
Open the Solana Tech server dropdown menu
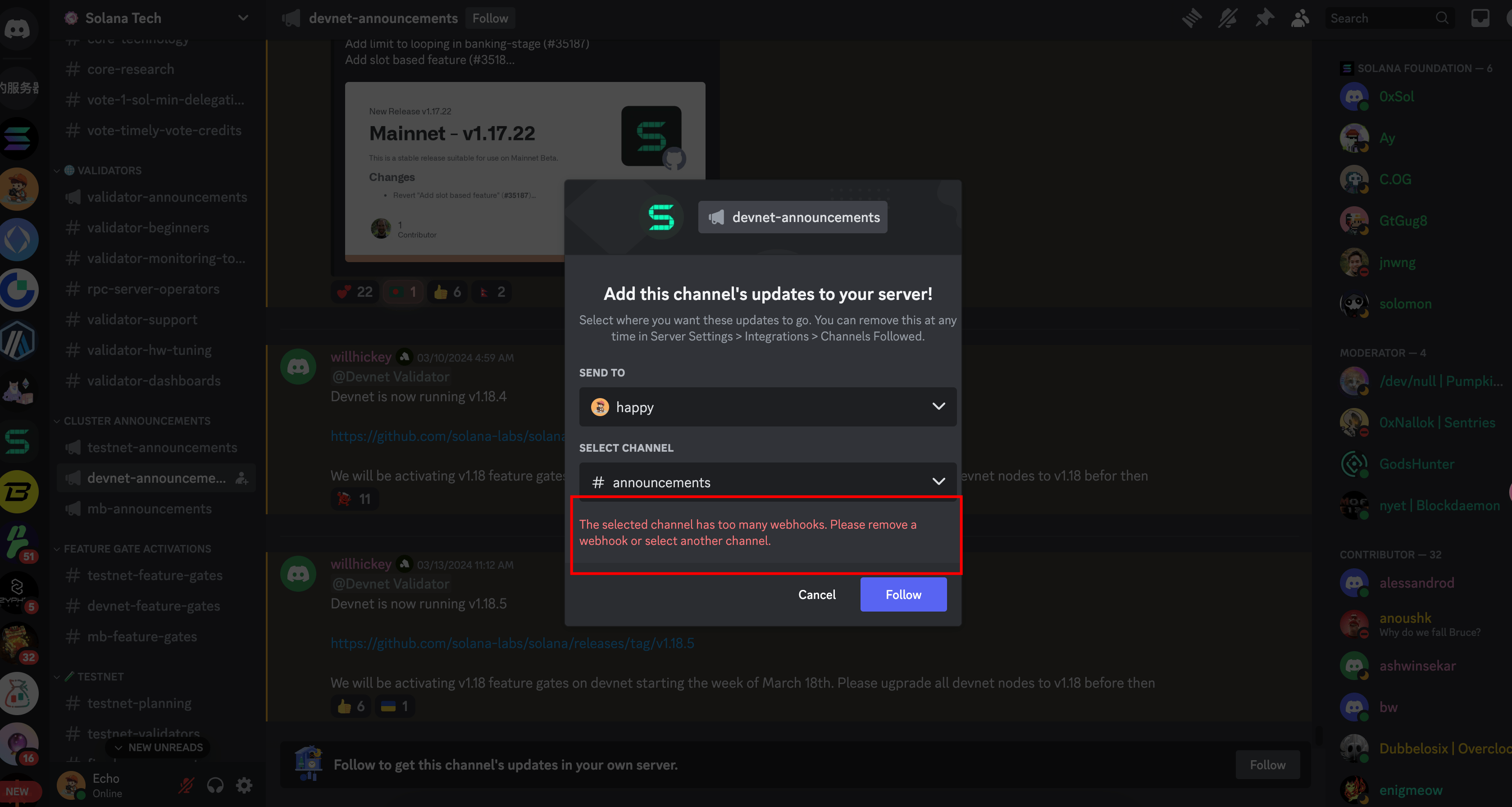click(157, 18)
